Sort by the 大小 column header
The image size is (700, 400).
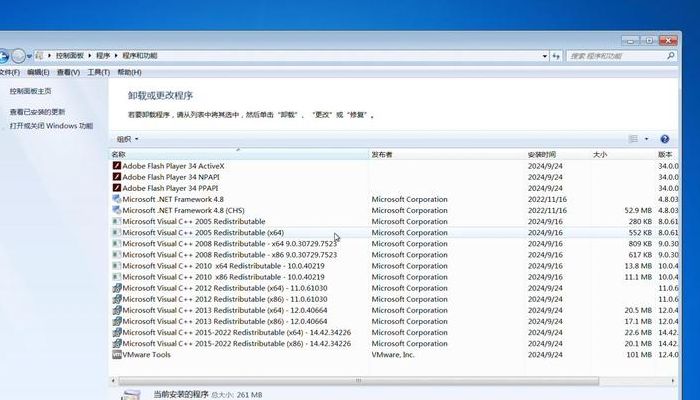point(623,154)
